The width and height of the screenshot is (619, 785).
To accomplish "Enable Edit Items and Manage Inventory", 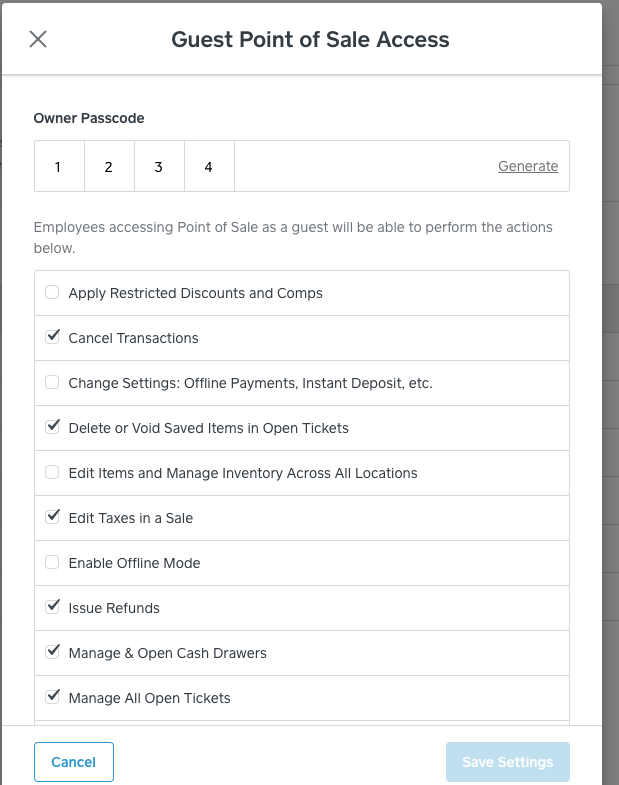I will [52, 472].
